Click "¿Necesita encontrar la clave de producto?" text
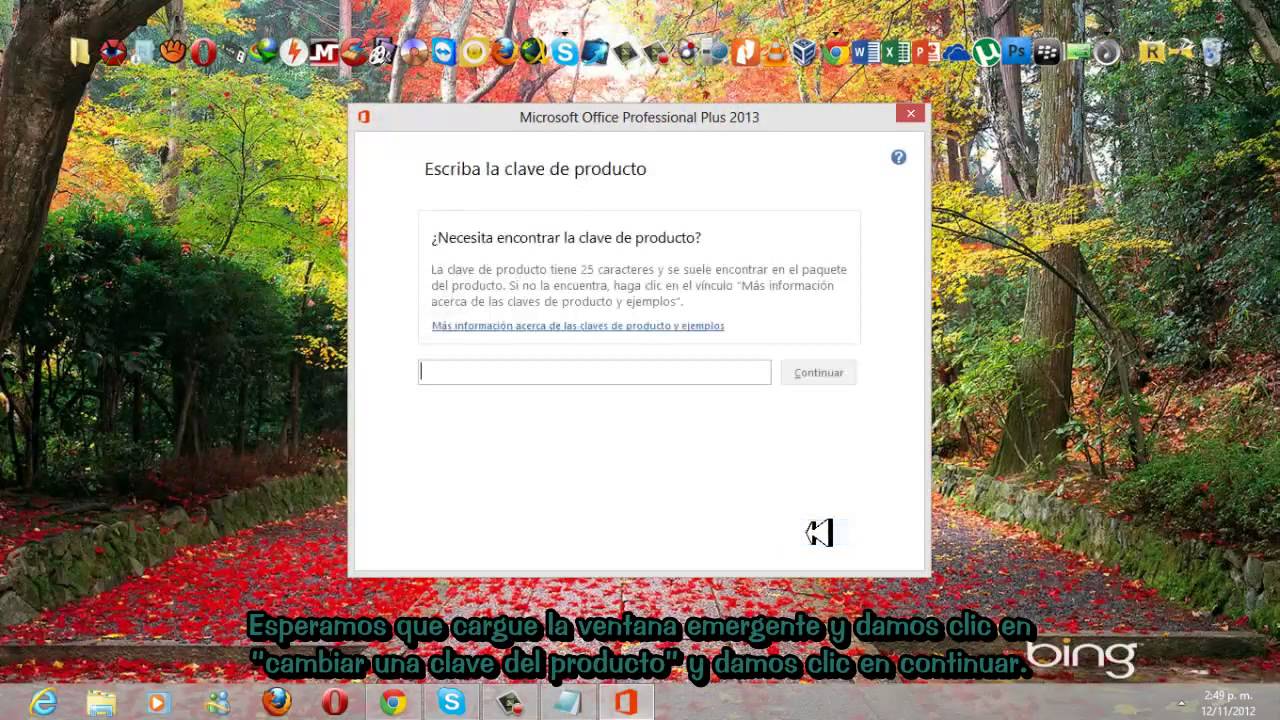 (566, 238)
